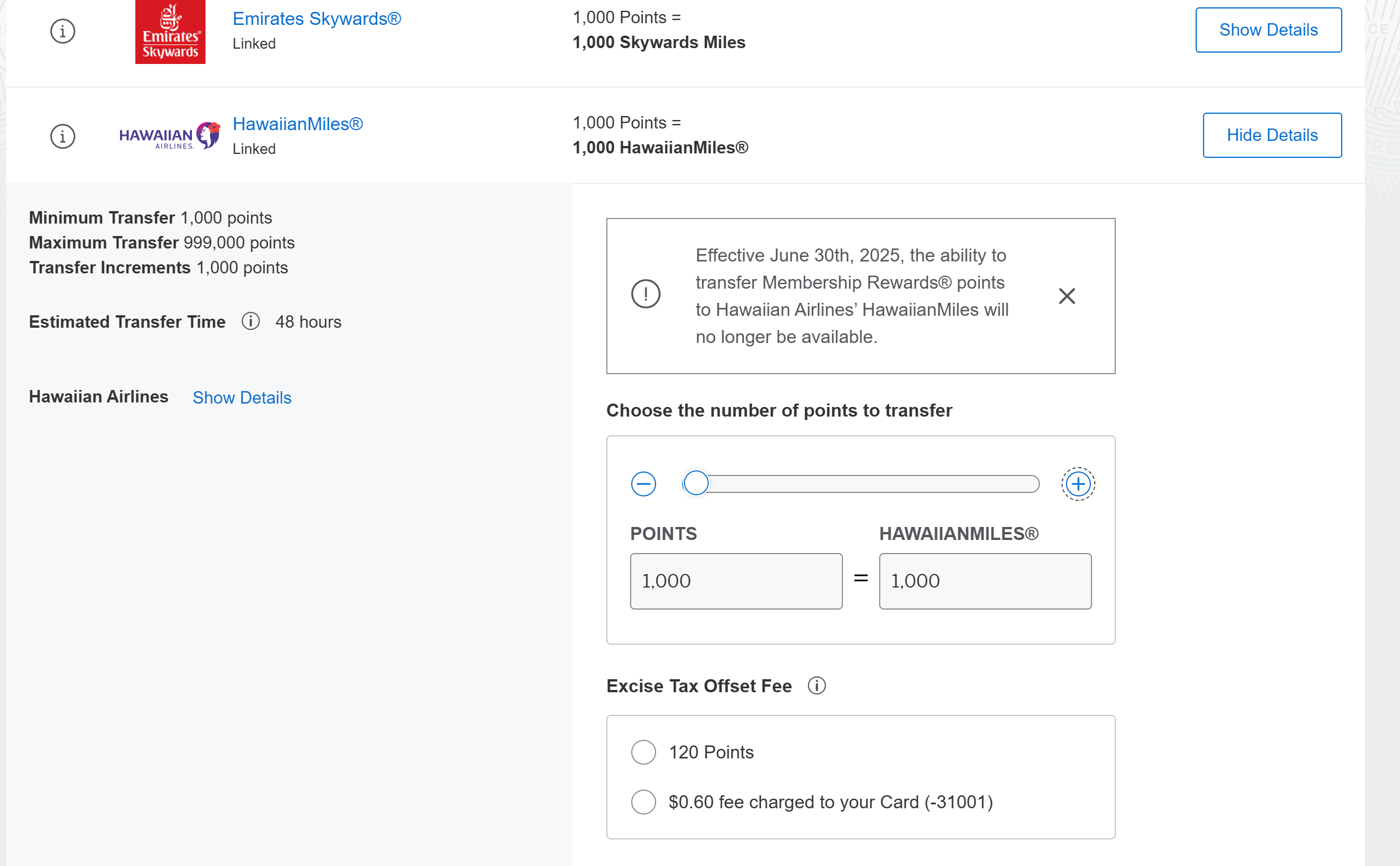Image resolution: width=1400 pixels, height=866 pixels.
Task: Open the Excise Tax Offset Fee info icon
Action: pos(816,685)
